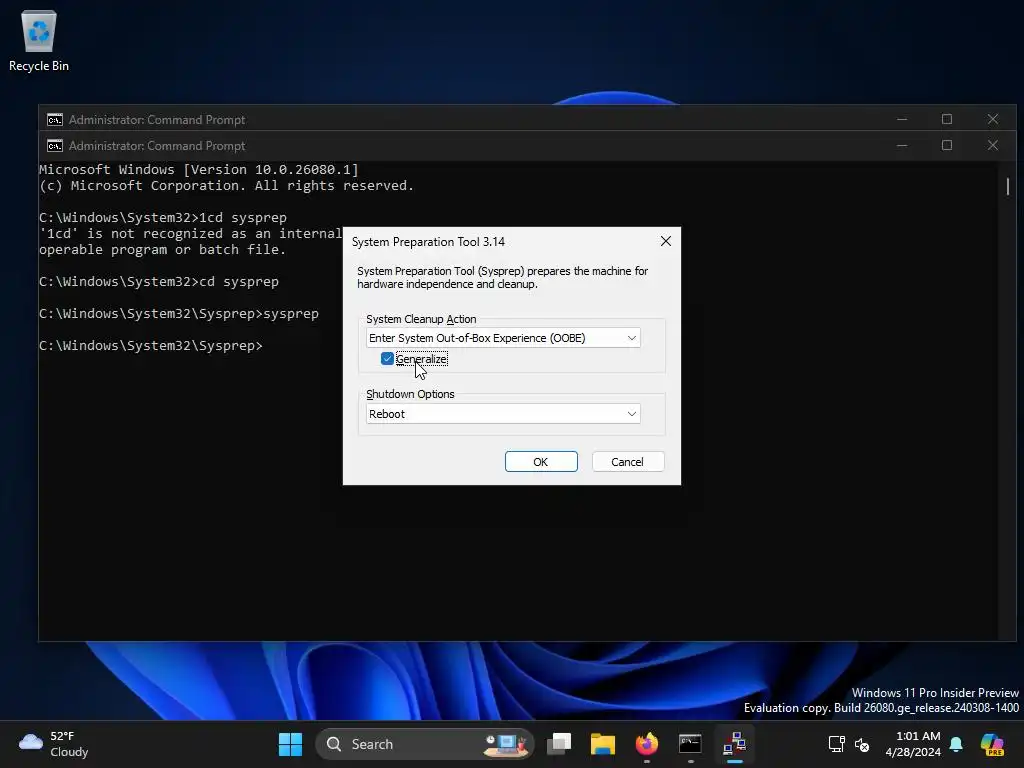The height and width of the screenshot is (768, 1024).
Task: Minimize the back Command Prompt window
Action: click(902, 119)
